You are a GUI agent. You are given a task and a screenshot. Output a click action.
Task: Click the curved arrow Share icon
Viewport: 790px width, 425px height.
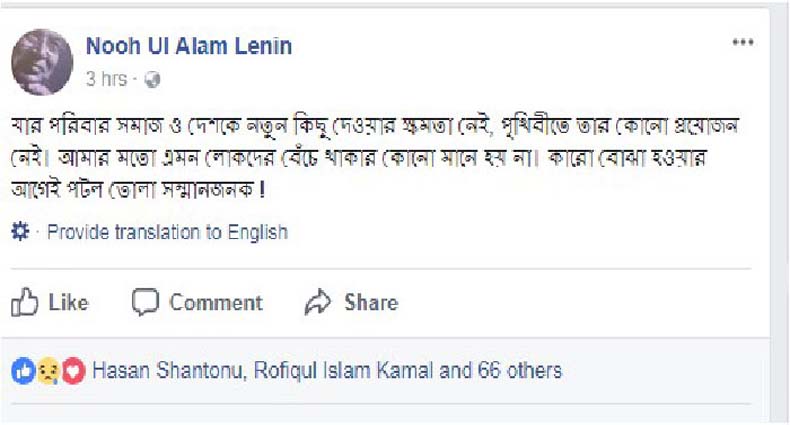[317, 302]
